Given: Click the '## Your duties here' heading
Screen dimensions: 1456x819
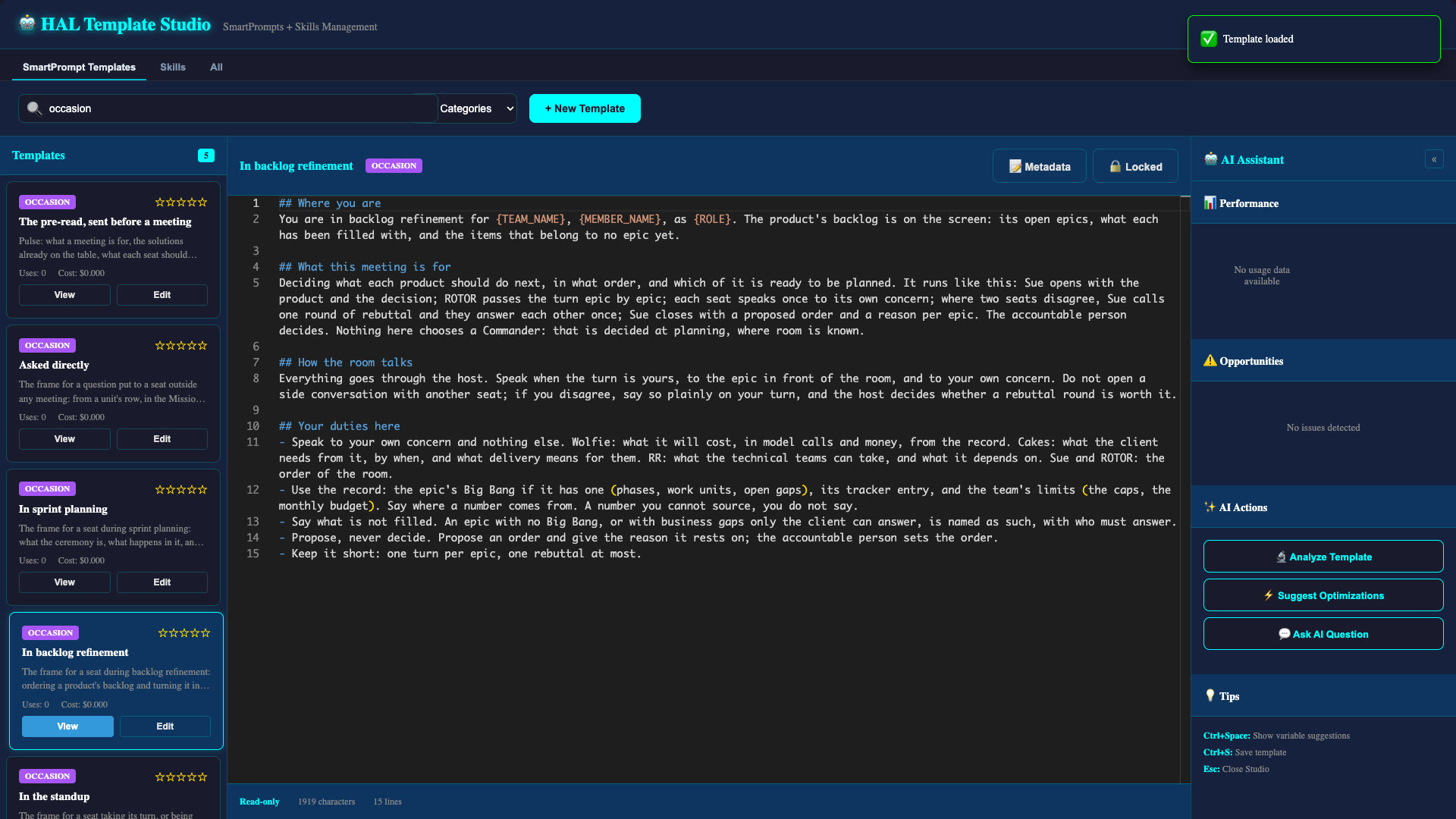Looking at the screenshot, I should (339, 426).
